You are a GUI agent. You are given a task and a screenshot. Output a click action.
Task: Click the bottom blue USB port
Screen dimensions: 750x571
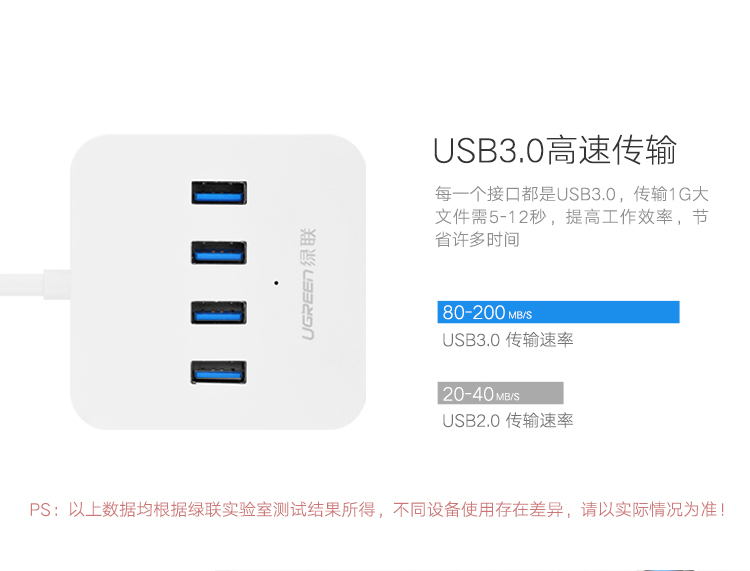click(219, 373)
